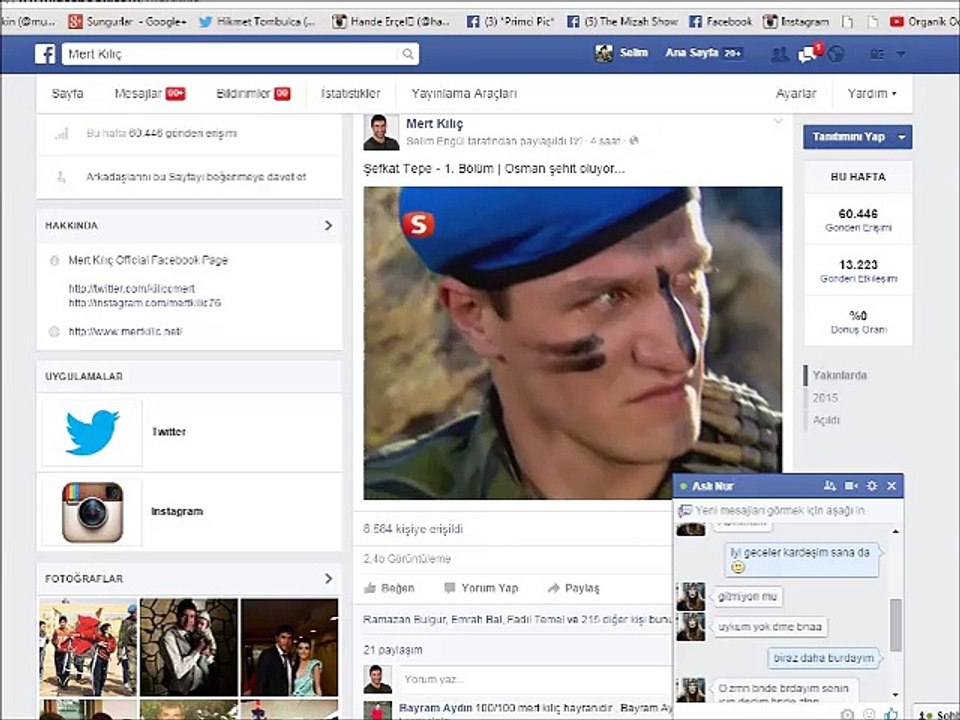Open the Sungurlar - Google+ bookmark
Viewport: 960px width, 720px height.
[128, 21]
